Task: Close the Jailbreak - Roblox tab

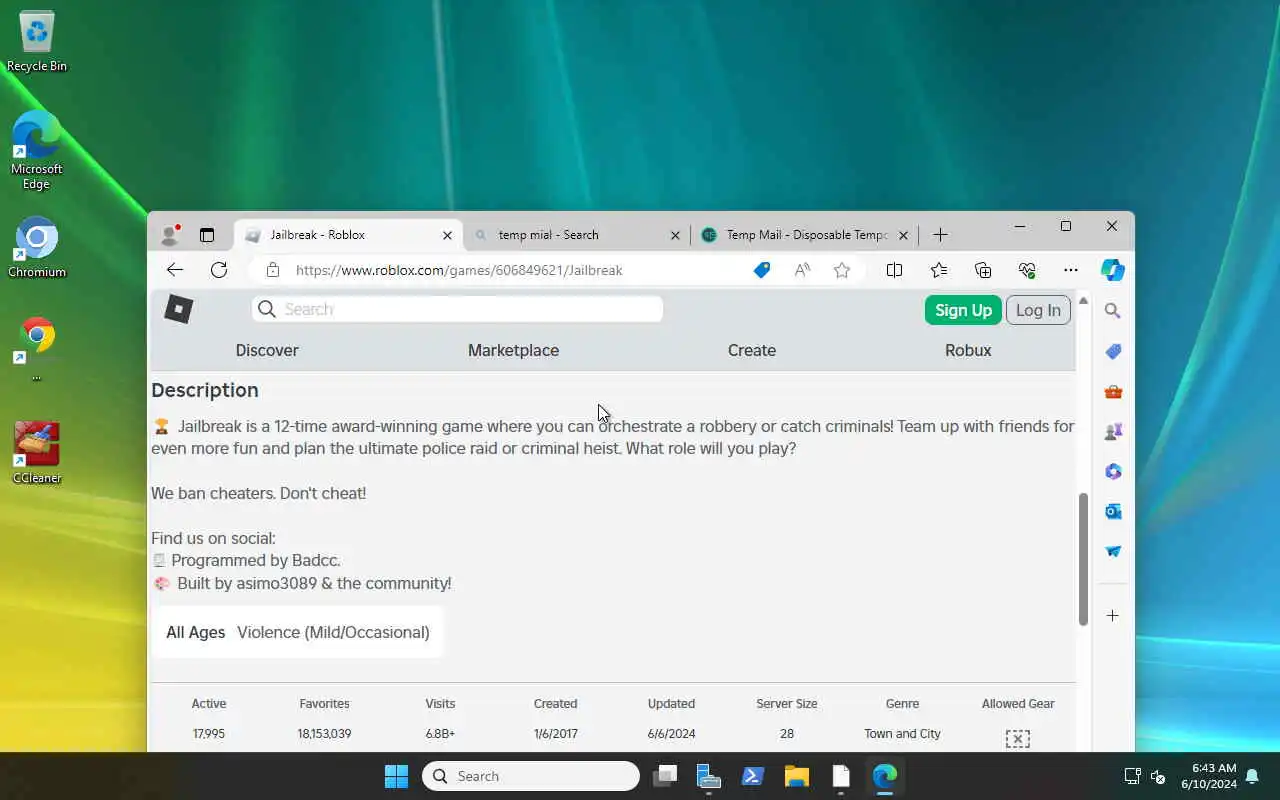Action: point(447,236)
